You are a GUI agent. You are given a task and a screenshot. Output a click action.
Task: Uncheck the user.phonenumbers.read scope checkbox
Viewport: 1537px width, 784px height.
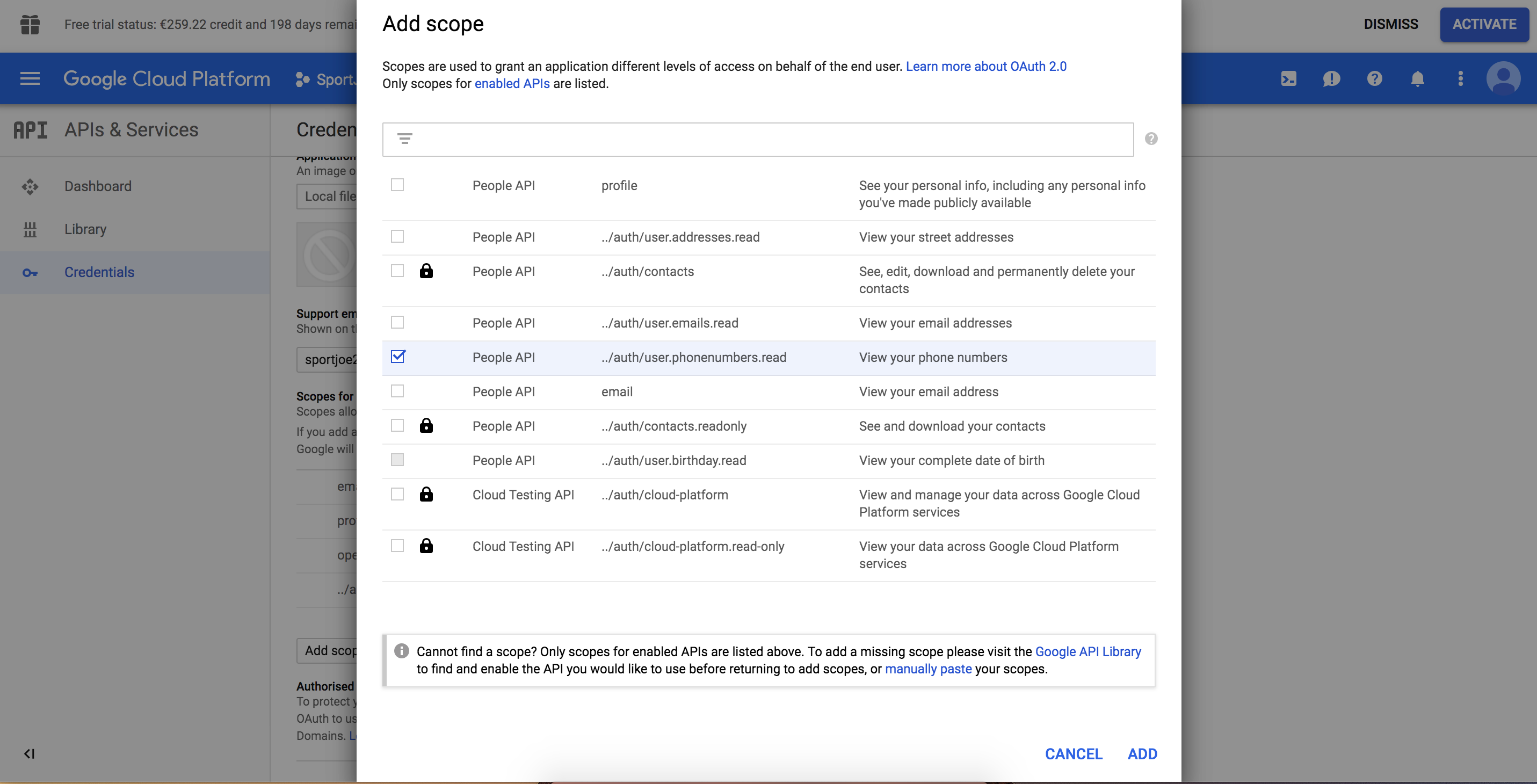coord(397,357)
